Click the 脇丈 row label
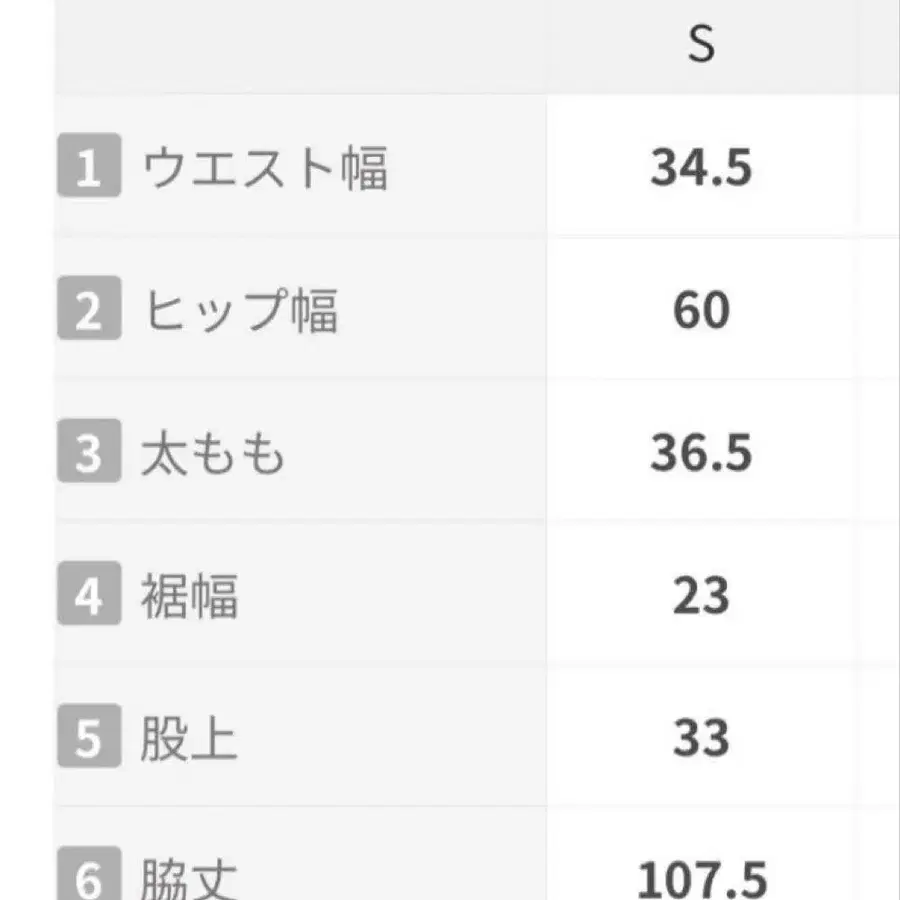 click(189, 878)
